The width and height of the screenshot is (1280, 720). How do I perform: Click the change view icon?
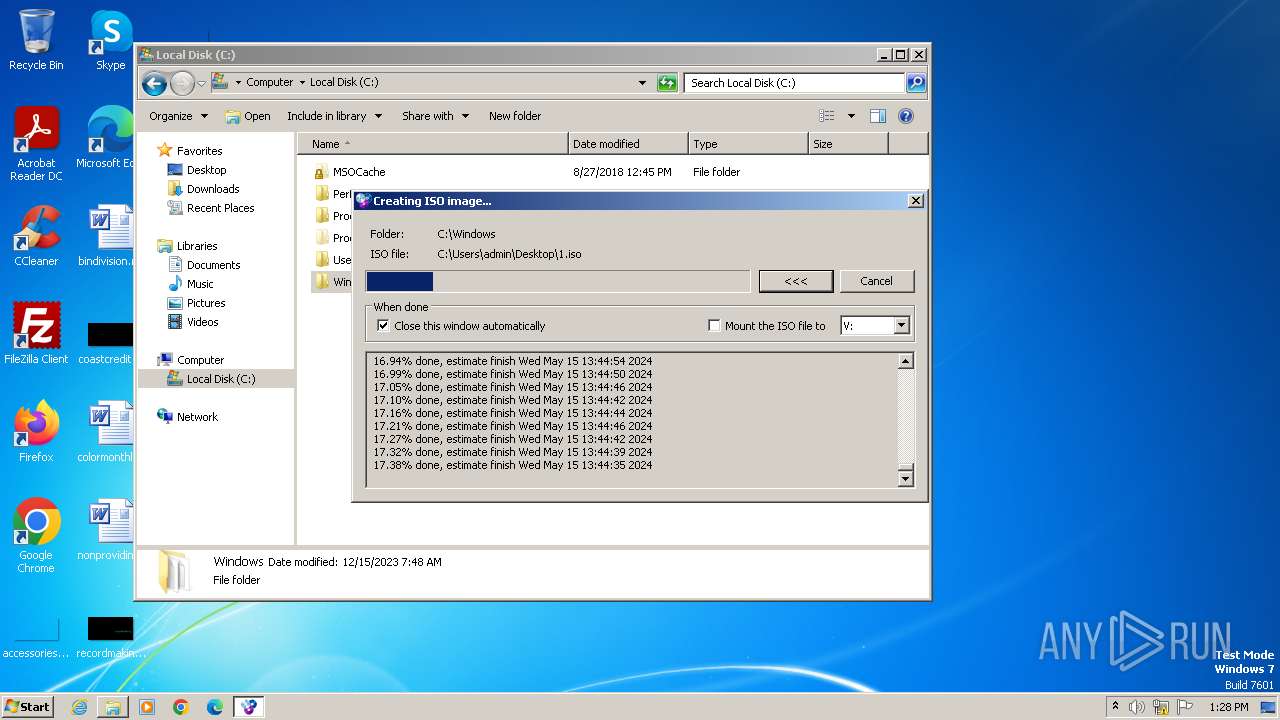point(826,116)
